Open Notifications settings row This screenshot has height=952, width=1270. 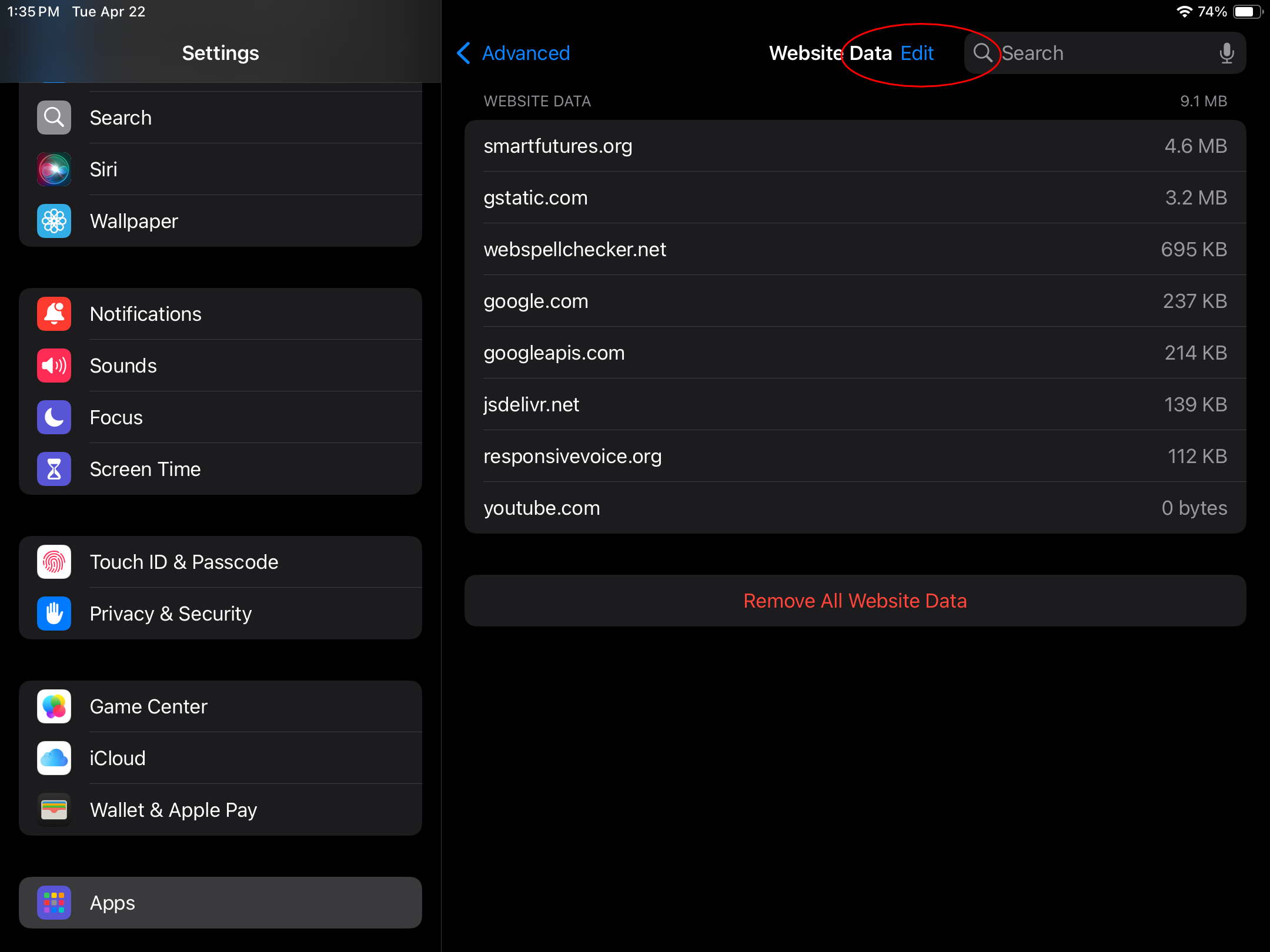tap(220, 314)
